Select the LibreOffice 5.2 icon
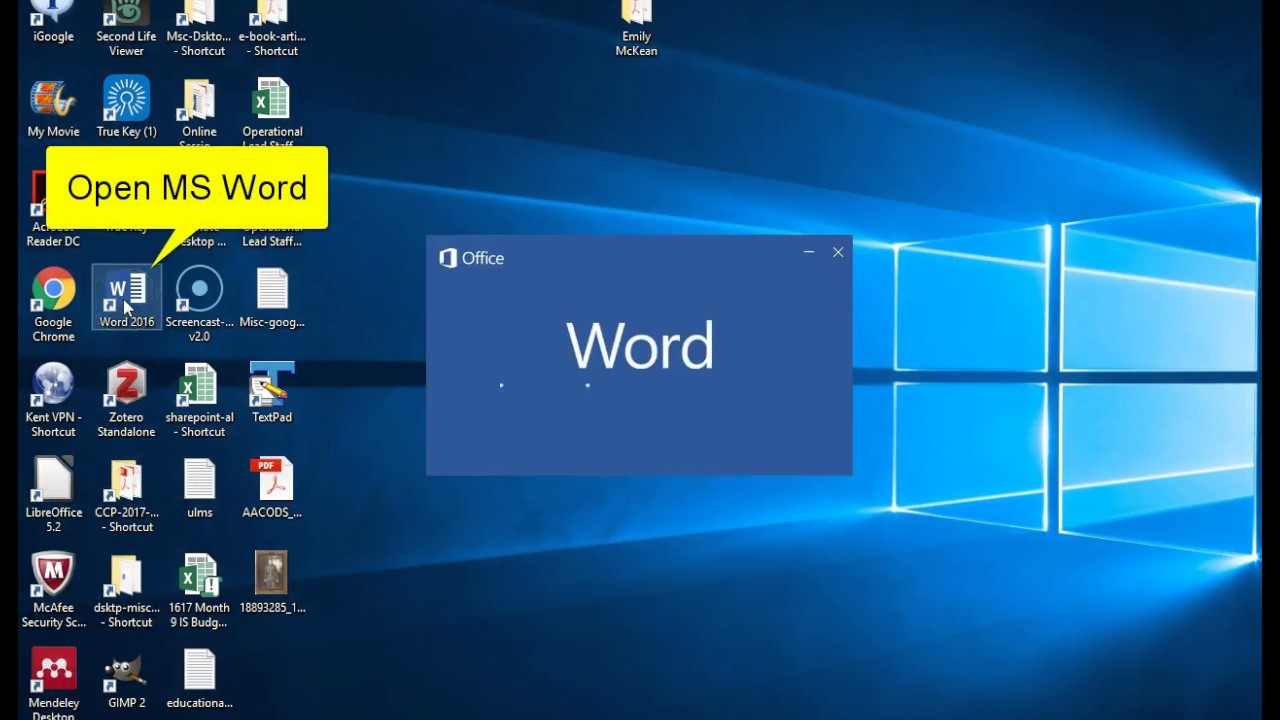Viewport: 1280px width, 720px height. pyautogui.click(x=53, y=495)
